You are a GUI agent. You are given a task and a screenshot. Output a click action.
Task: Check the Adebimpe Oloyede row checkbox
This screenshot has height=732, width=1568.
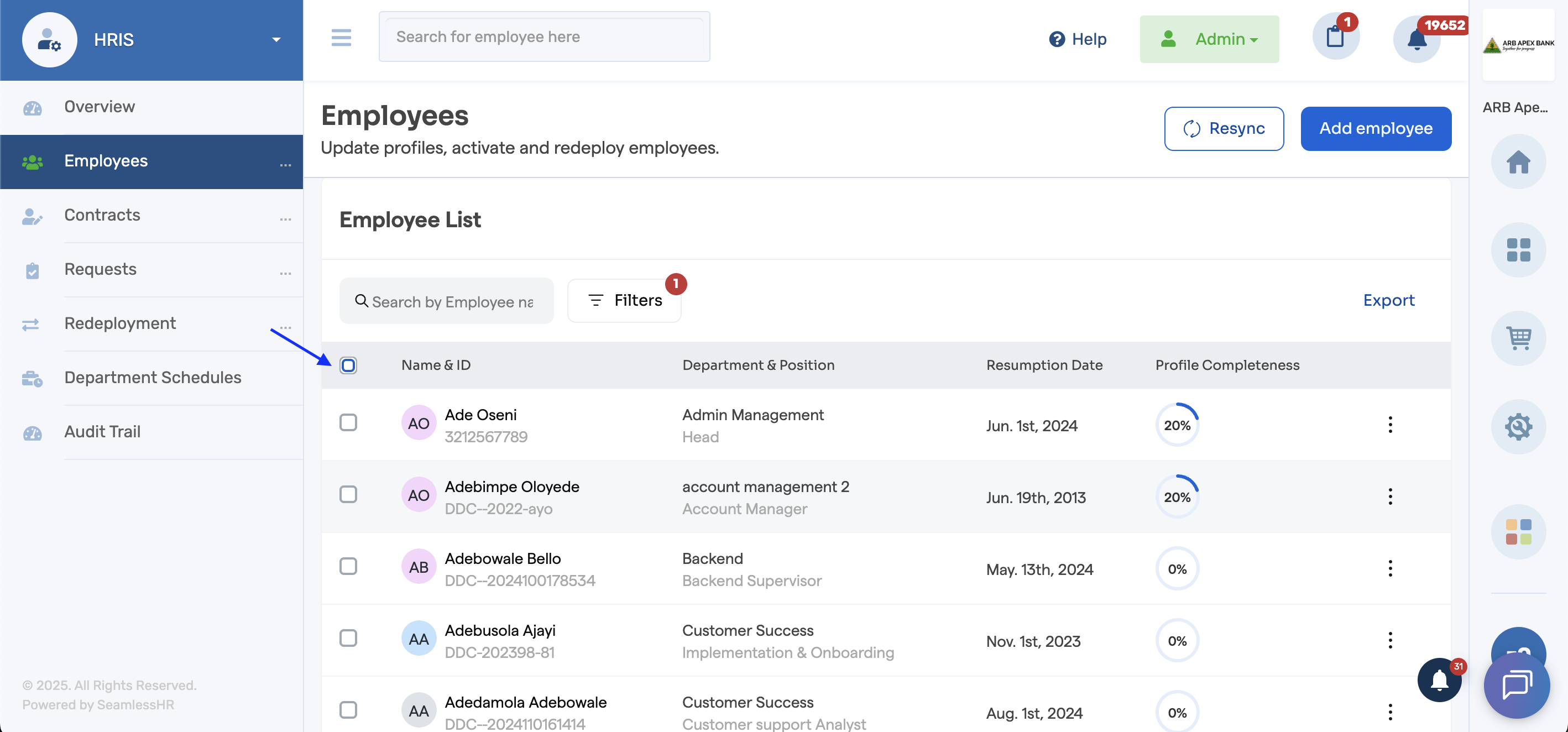click(348, 494)
